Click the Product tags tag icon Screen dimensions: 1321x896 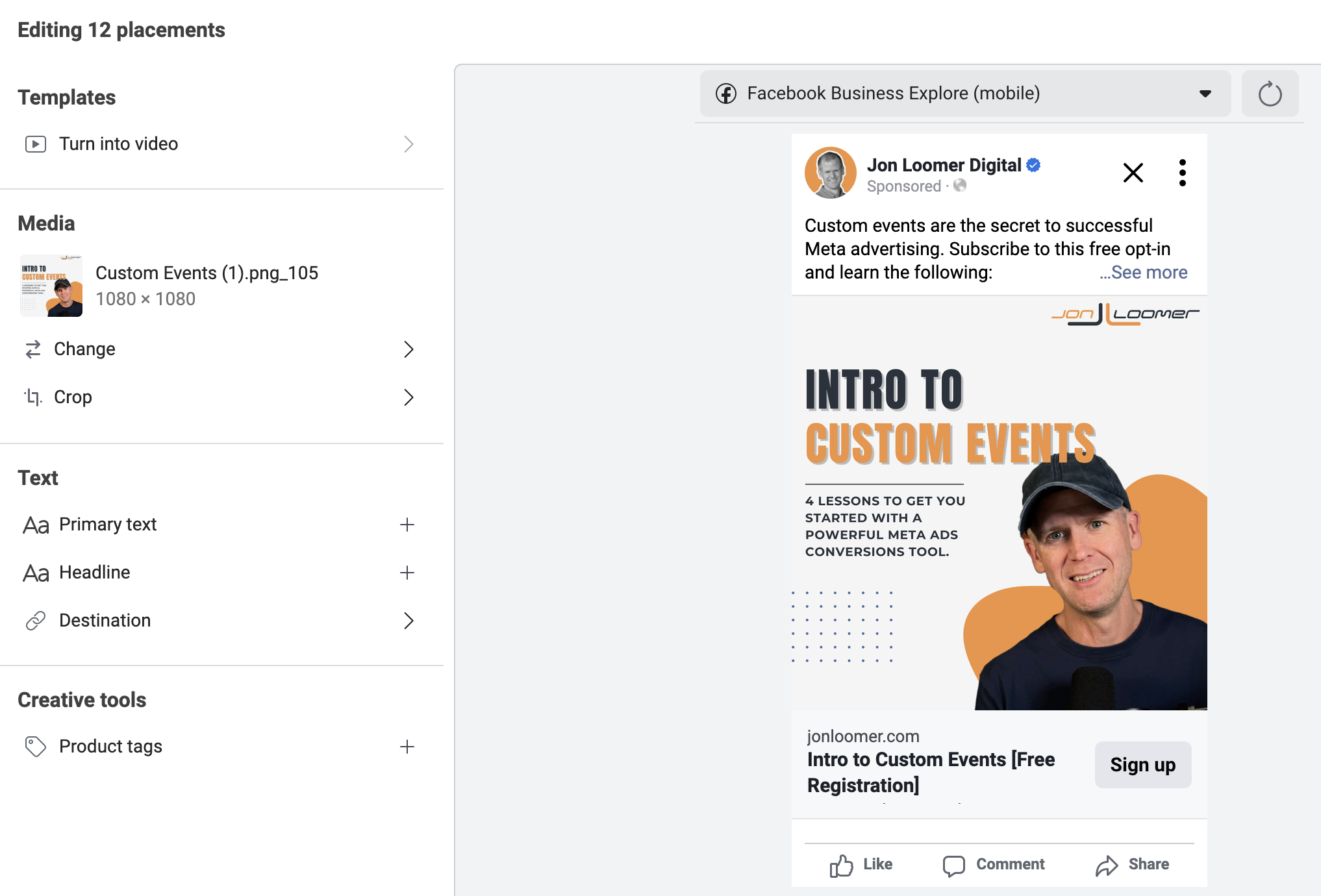click(x=35, y=747)
